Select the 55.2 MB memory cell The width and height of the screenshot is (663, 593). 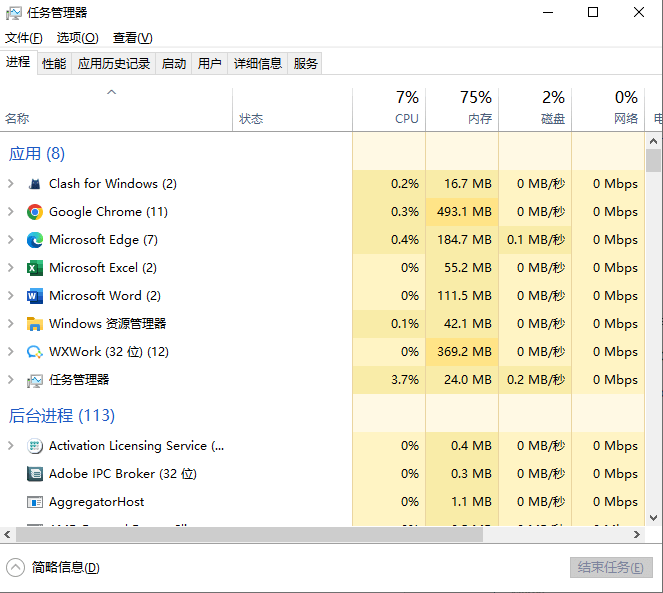click(x=462, y=267)
